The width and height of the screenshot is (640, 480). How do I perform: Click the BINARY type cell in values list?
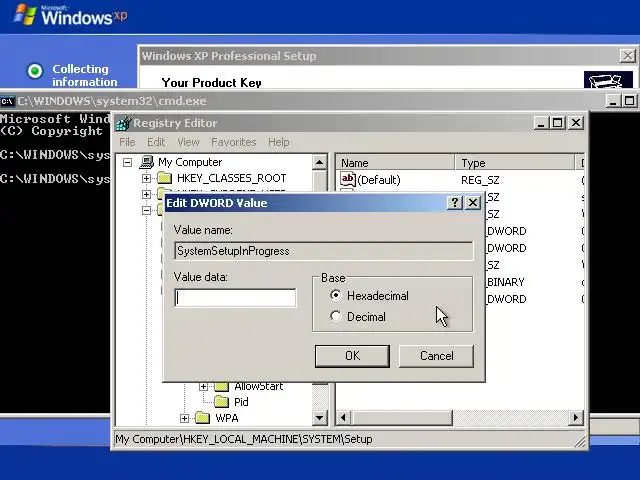506,282
